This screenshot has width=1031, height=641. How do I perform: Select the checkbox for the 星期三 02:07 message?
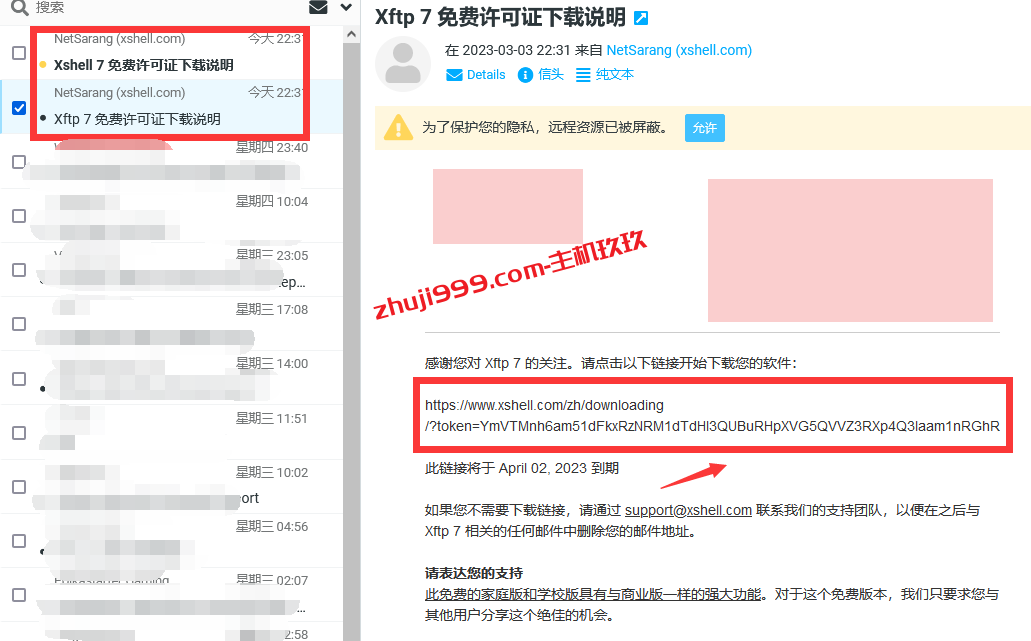(19, 595)
